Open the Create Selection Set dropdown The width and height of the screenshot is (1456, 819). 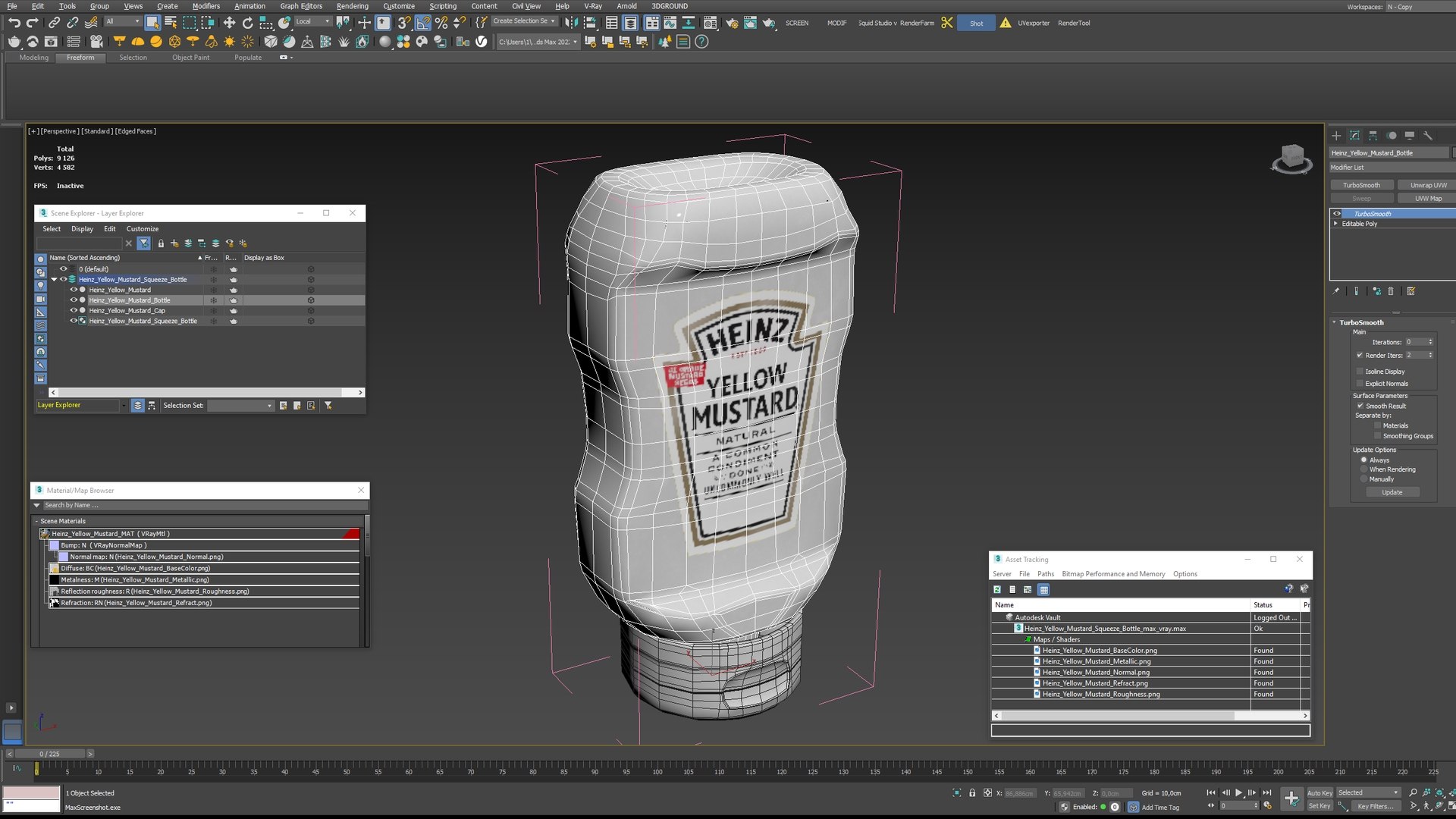coord(524,21)
